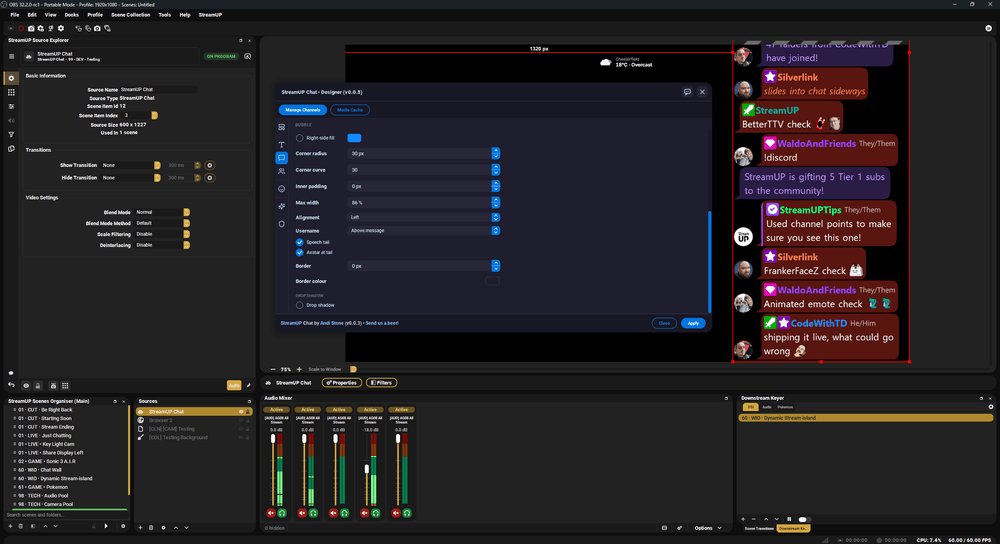Configure the Hide Transition settings circle button
Screen dimensions: 1000x544
pyautogui.click(x=209, y=178)
